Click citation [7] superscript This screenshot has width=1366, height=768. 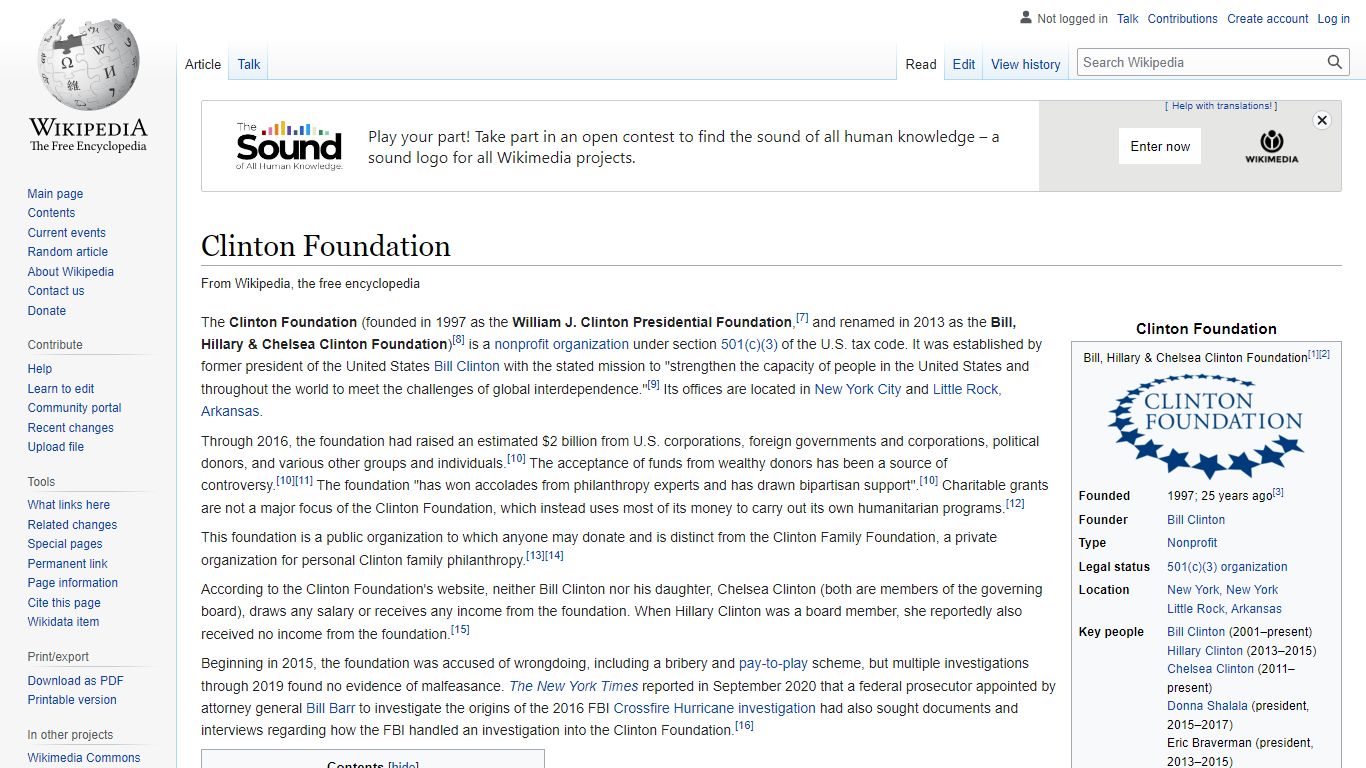click(x=802, y=318)
